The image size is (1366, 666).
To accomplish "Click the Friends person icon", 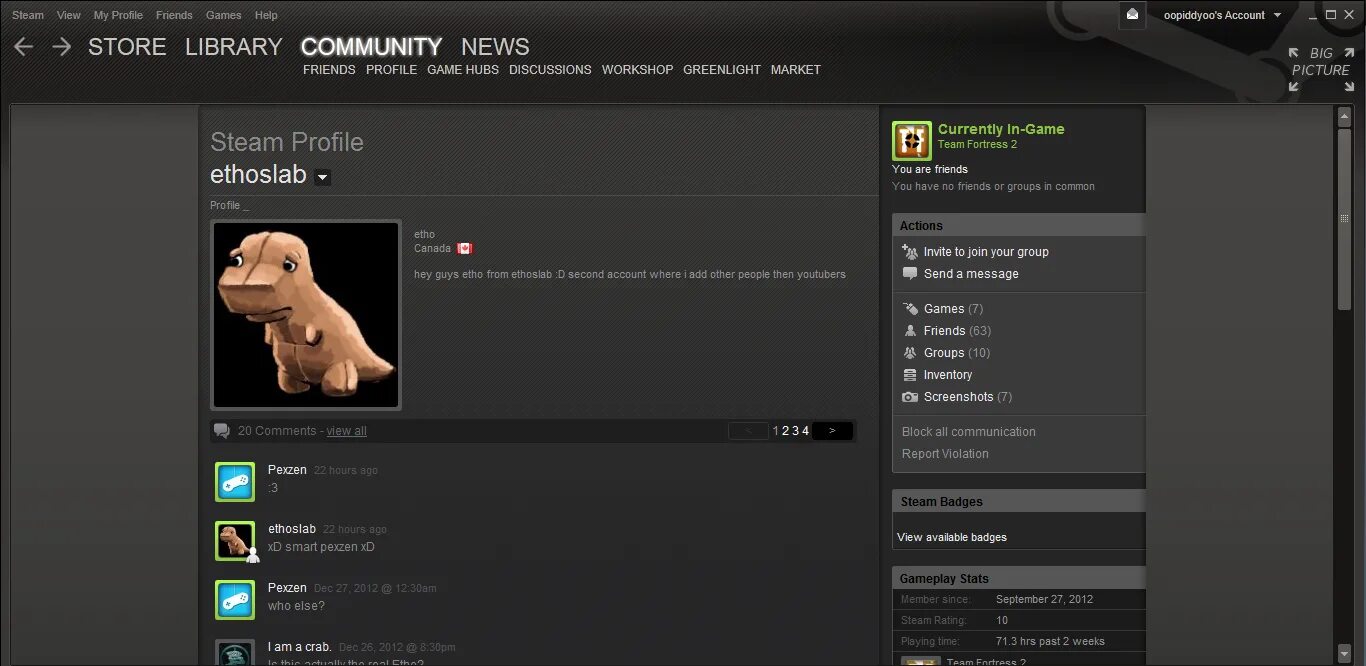I will coord(910,331).
